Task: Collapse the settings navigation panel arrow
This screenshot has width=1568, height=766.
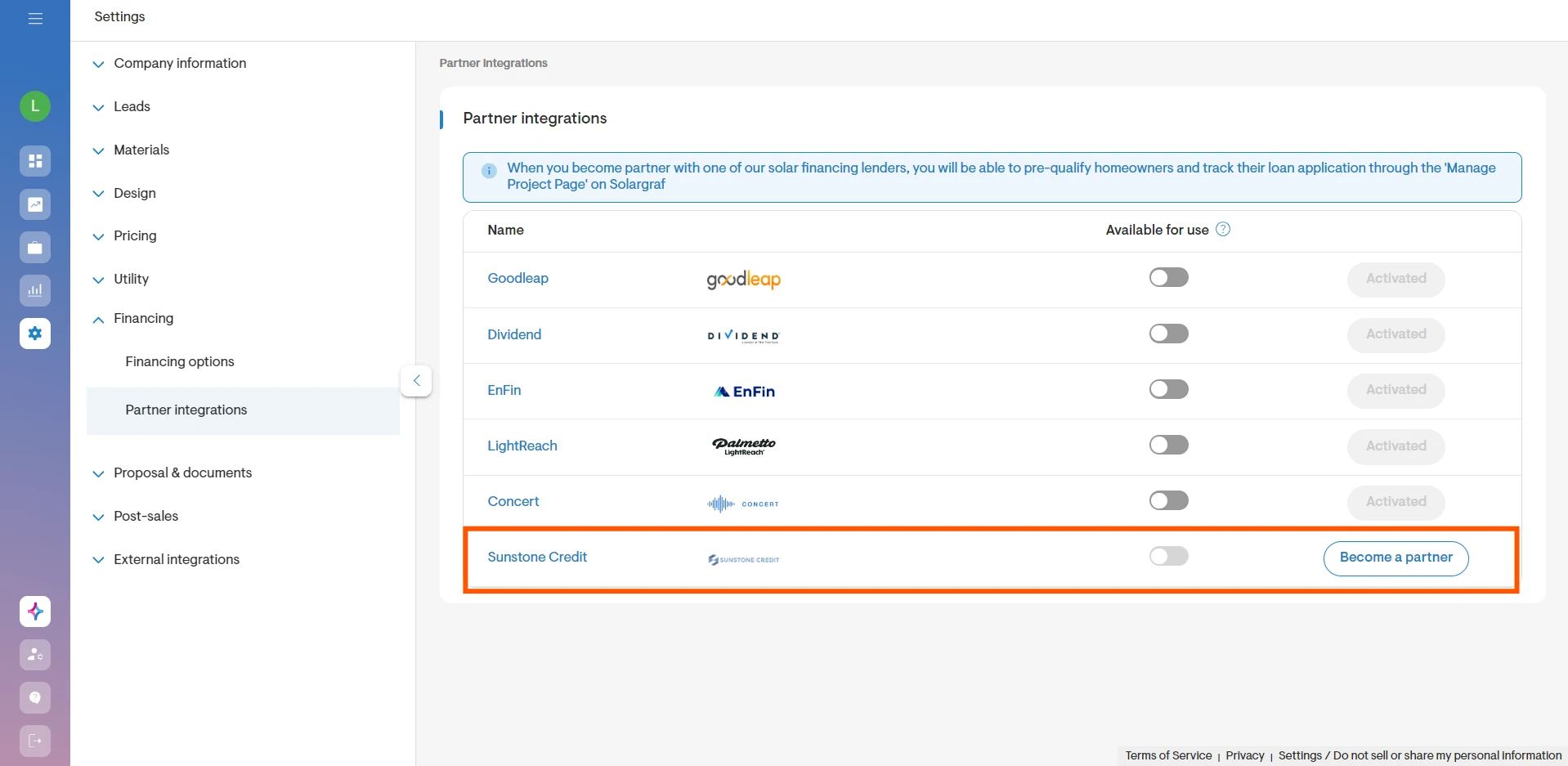Action: [x=416, y=381]
